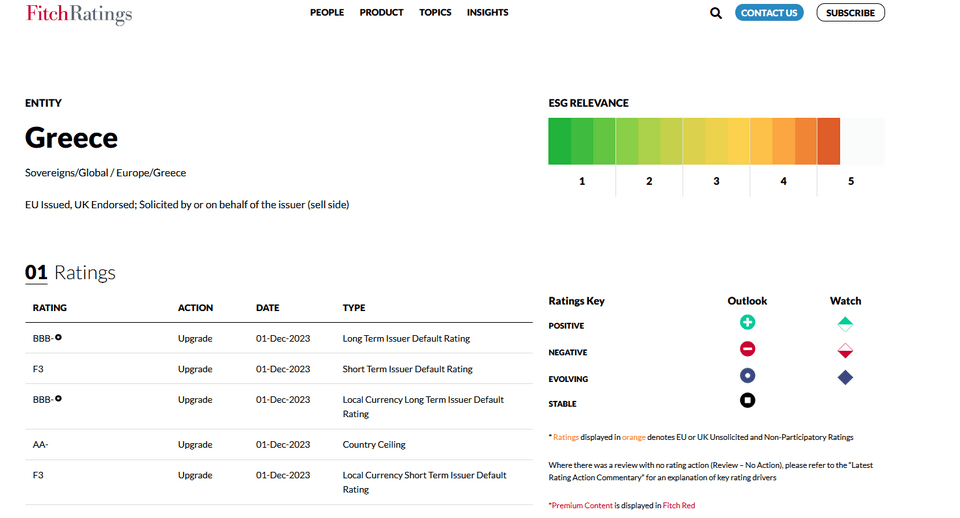Viewport: 960px width, 518px height.
Task: Open the People menu
Action: [x=327, y=12]
